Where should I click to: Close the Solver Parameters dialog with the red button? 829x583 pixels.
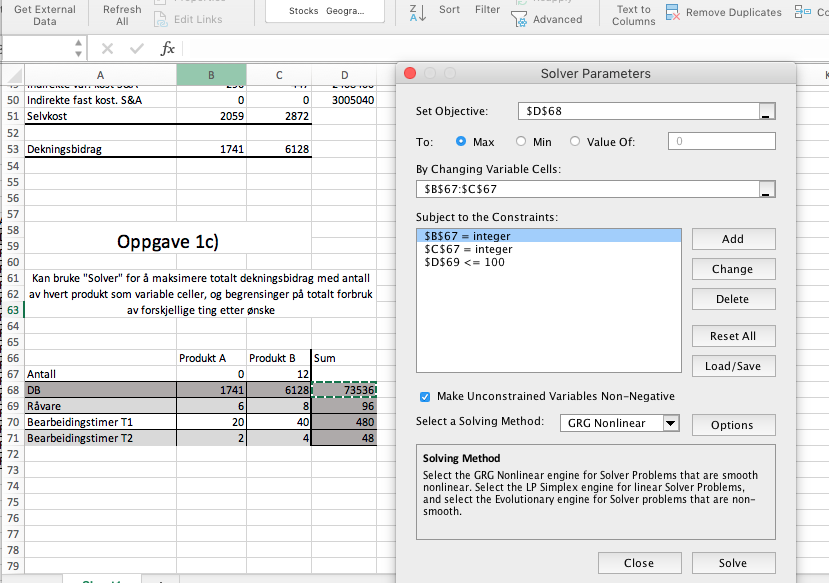[x=410, y=73]
